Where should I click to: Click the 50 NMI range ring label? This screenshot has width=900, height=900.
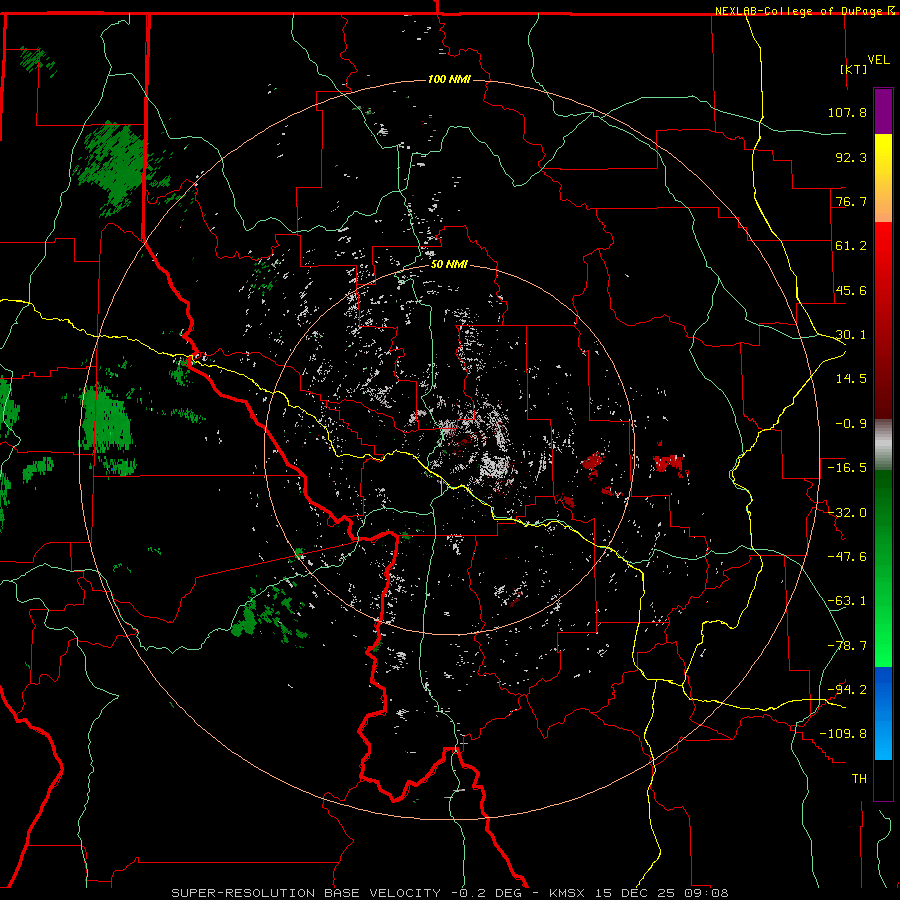[449, 264]
